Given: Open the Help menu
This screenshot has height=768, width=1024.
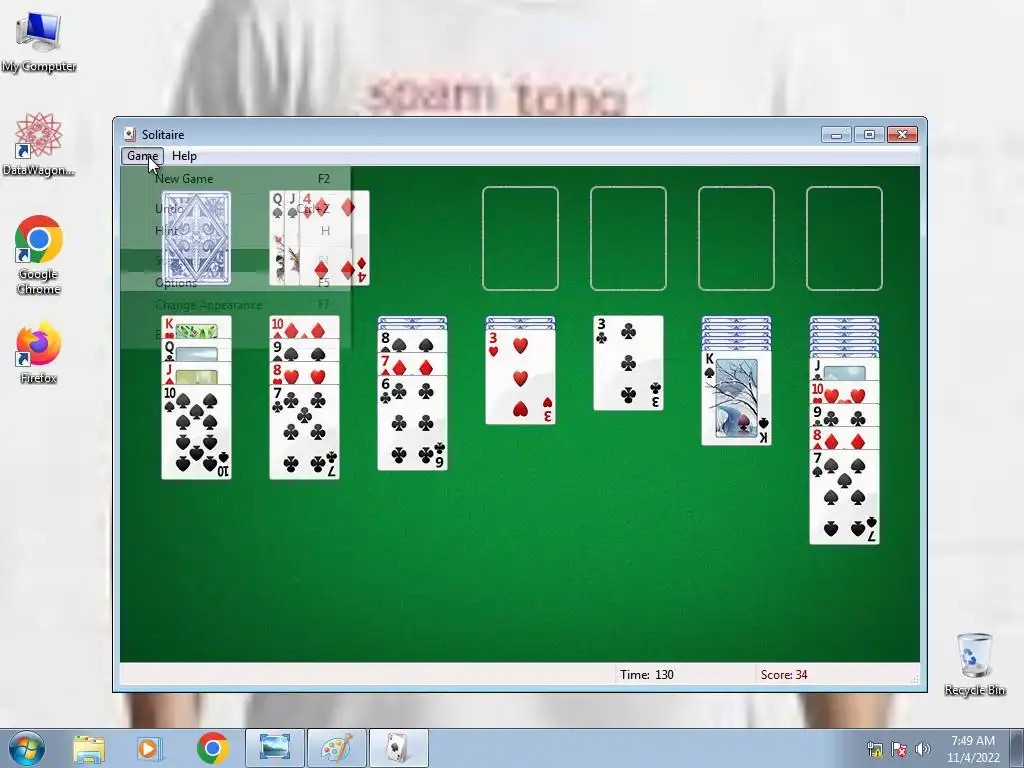Looking at the screenshot, I should [184, 156].
